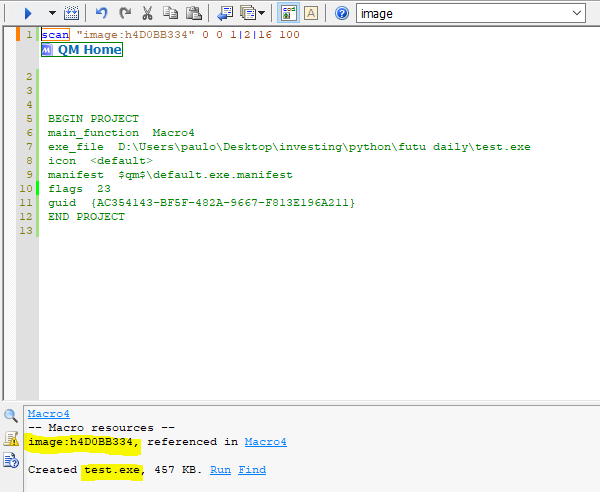The width and height of the screenshot is (600, 492).
Task: Click the Run link for test.exe
Action: point(220,470)
